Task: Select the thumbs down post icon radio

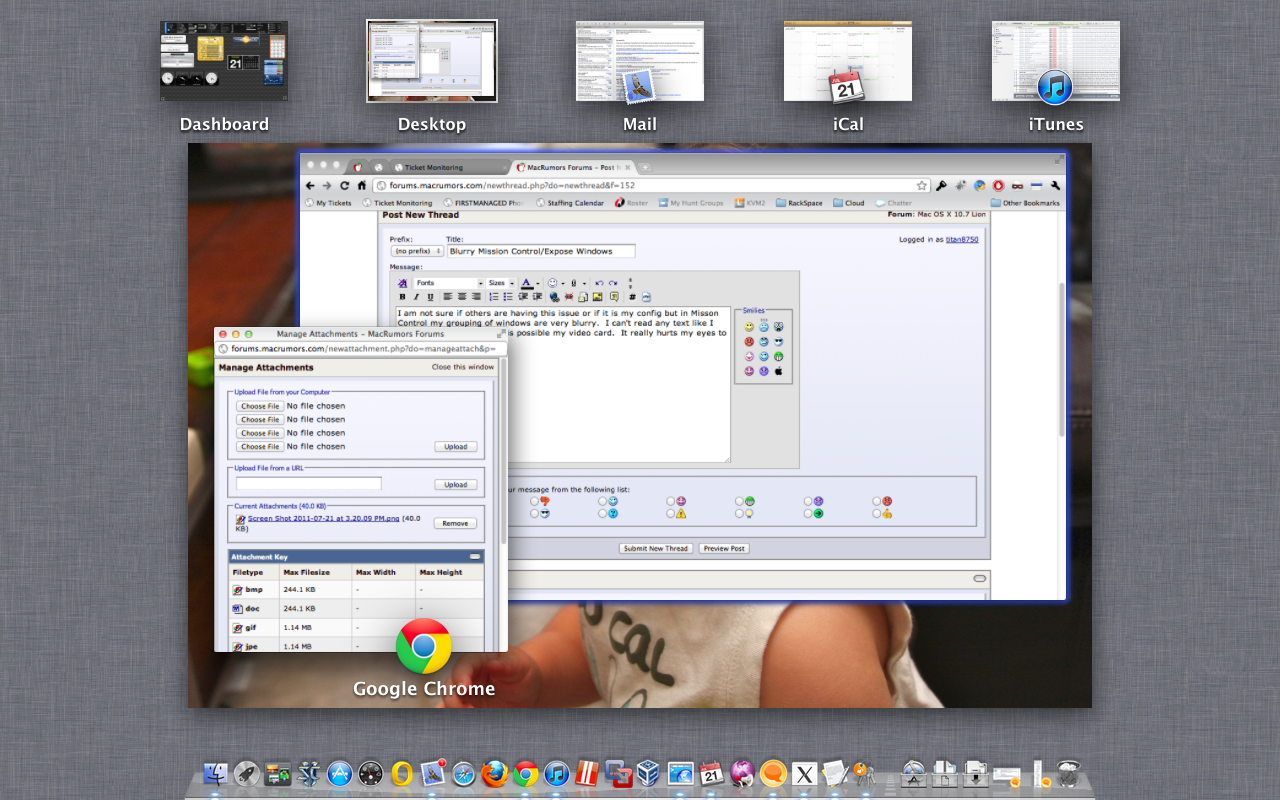Action: coord(534,501)
